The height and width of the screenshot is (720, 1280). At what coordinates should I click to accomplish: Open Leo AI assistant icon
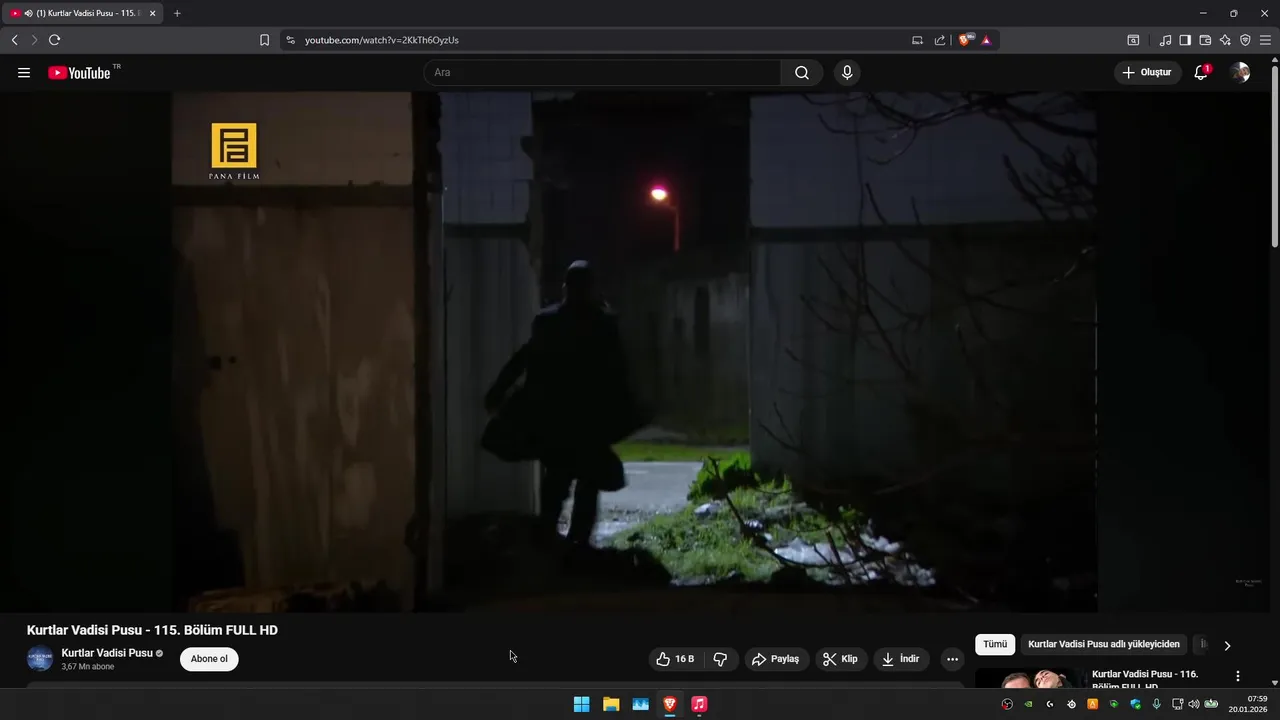(x=1225, y=40)
